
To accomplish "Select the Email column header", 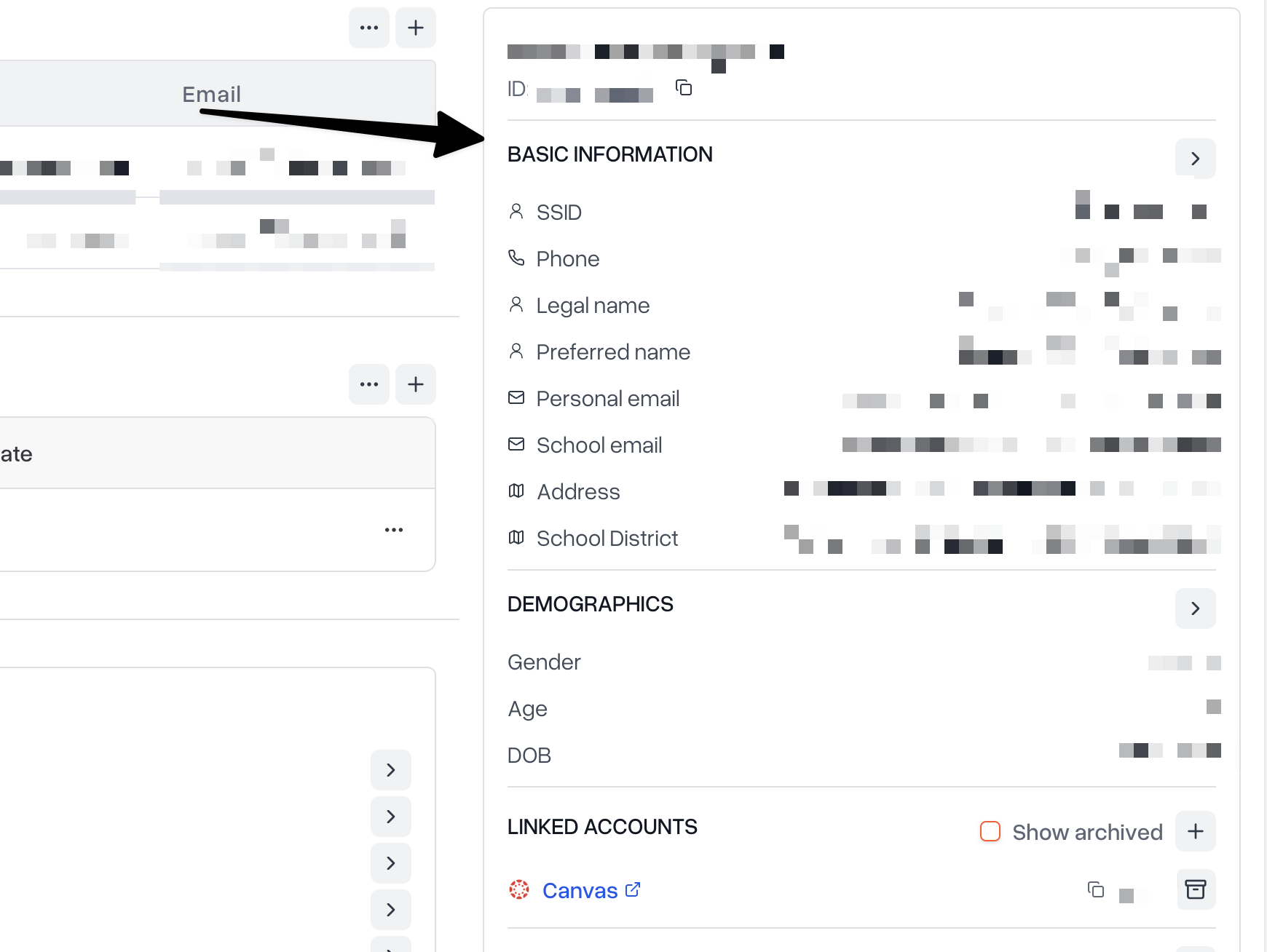I will [211, 94].
